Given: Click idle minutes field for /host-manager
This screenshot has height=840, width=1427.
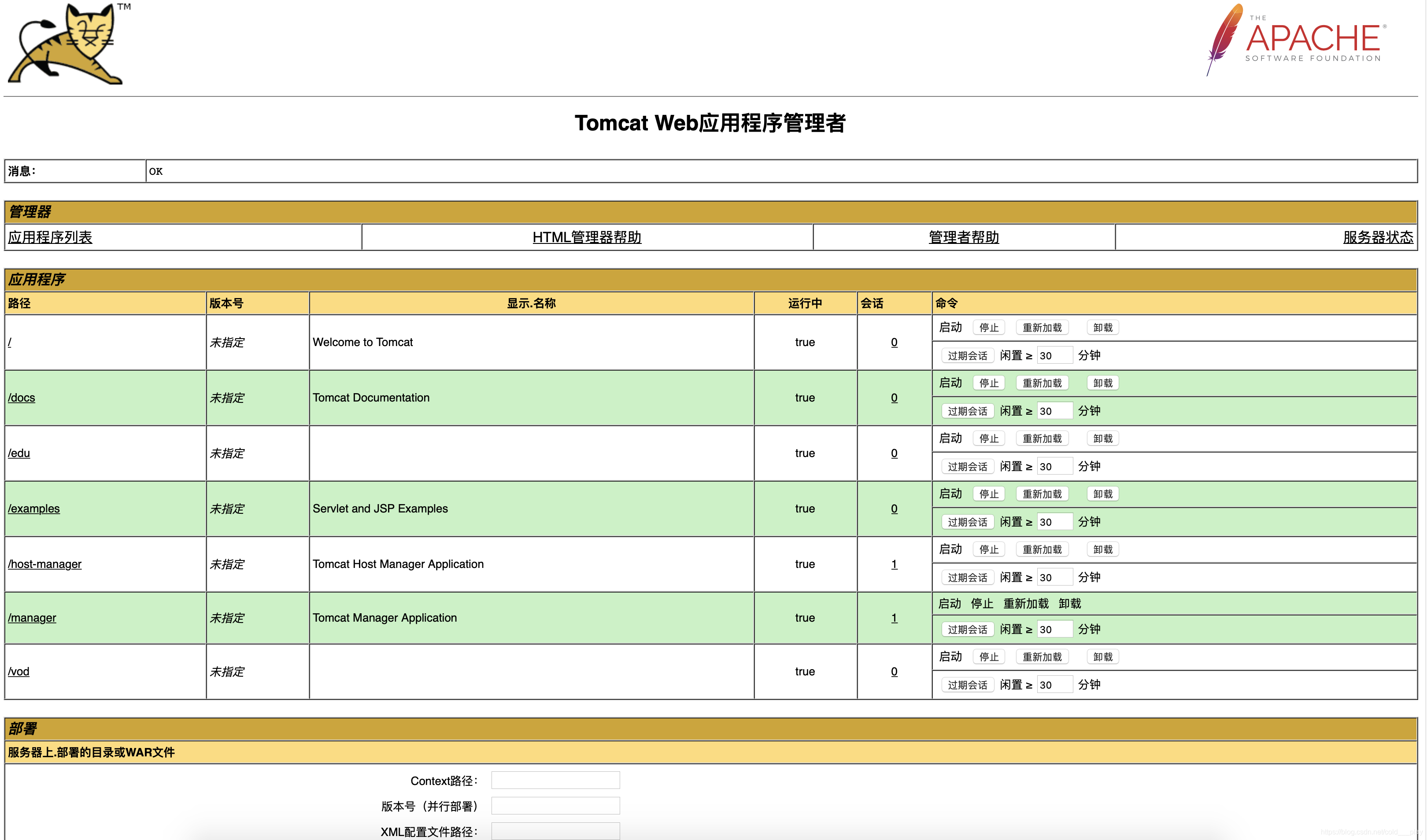Looking at the screenshot, I should (1055, 577).
